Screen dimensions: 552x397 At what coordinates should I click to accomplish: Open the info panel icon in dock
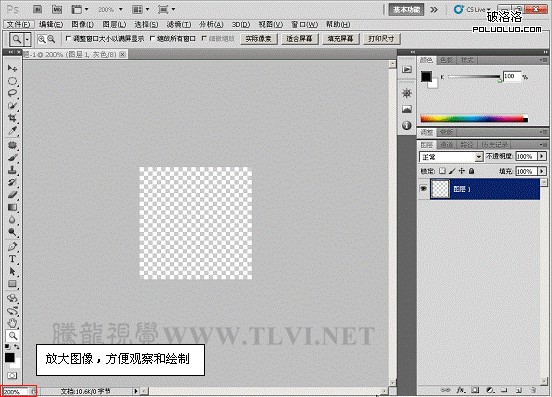[407, 125]
